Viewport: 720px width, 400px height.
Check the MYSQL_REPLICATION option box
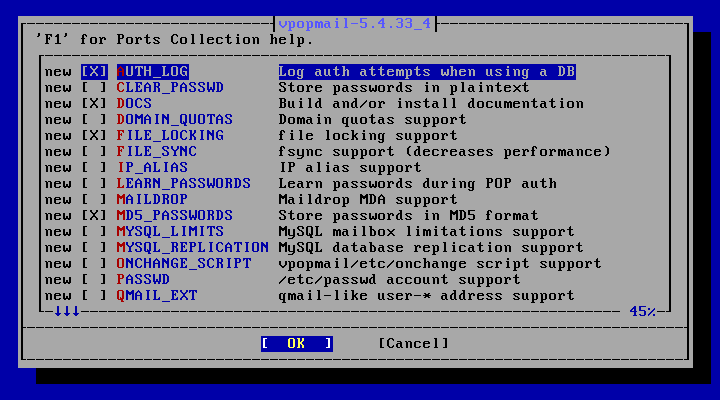(x=94, y=248)
